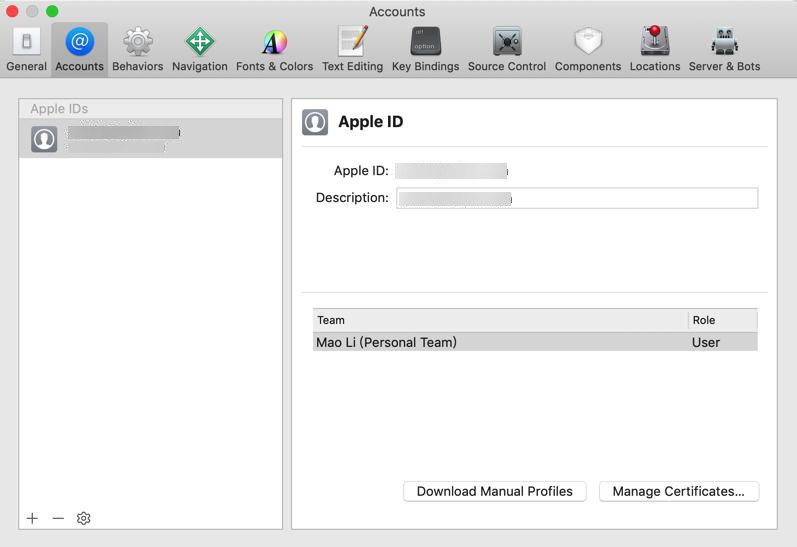Screen dimensions: 797x547
Task: Click the Apple IDs list header
Action: (x=150, y=109)
